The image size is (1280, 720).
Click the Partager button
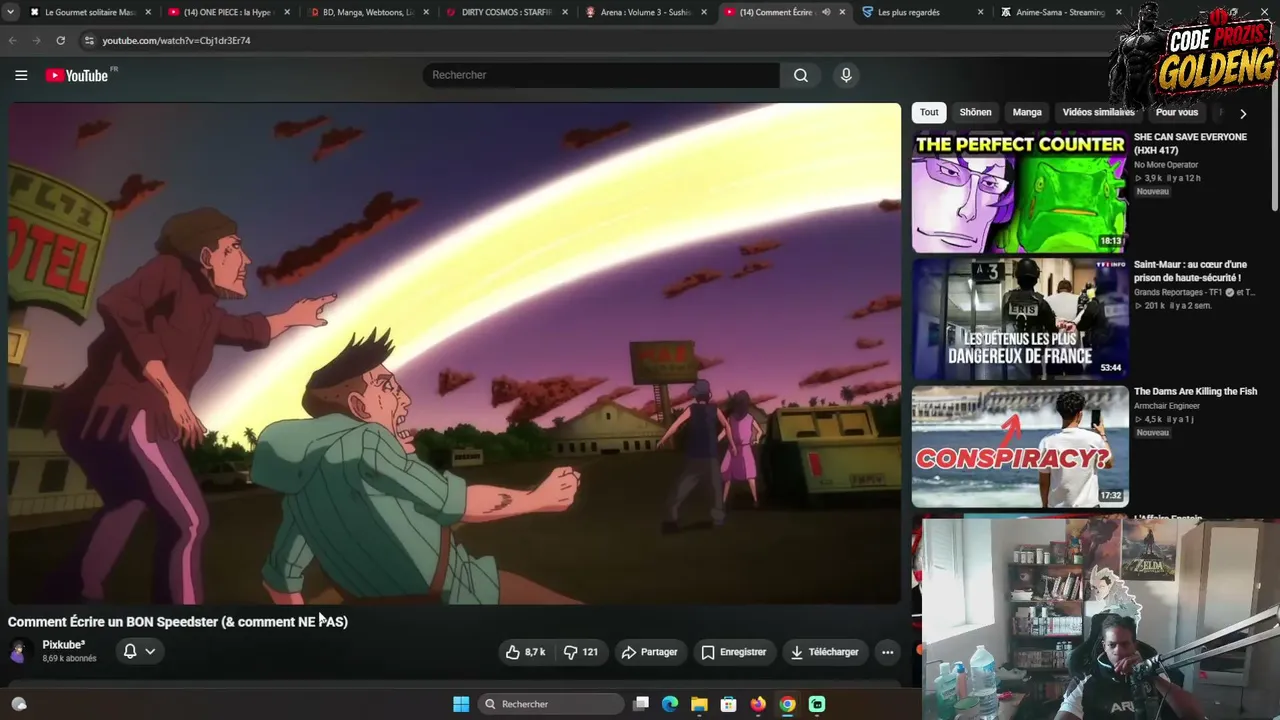(649, 652)
